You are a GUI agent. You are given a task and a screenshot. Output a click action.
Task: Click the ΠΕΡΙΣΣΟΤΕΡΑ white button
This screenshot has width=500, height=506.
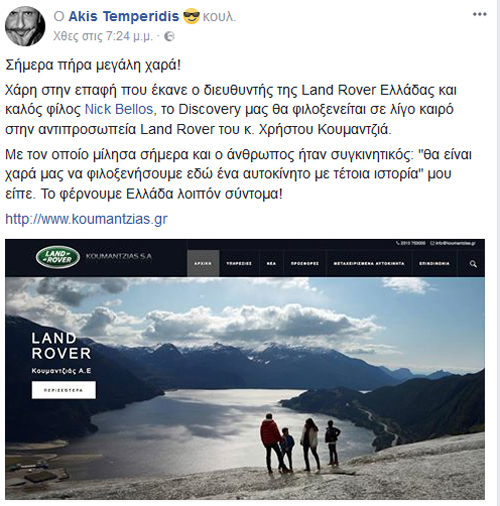[64, 390]
